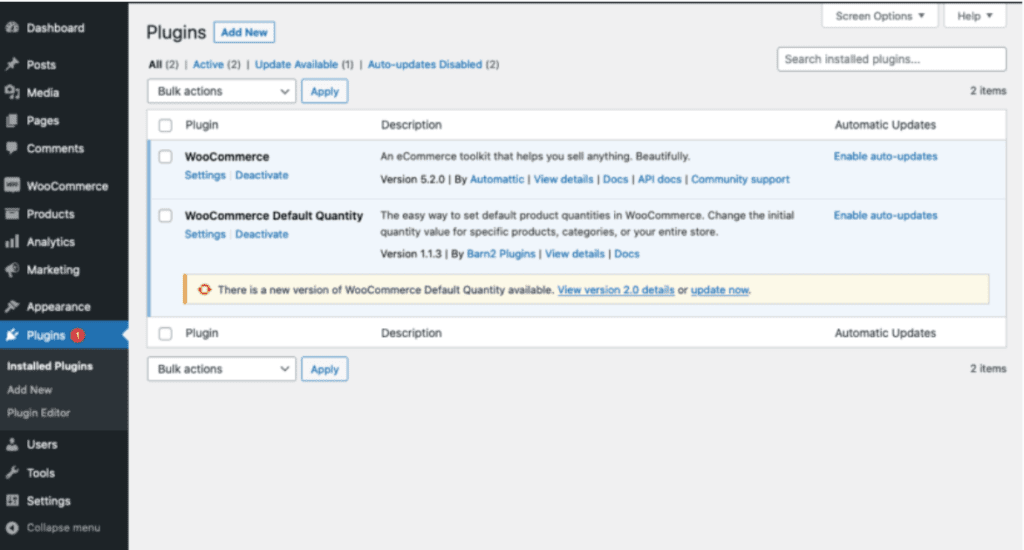
Task: Click the bottom Apply button
Action: pos(325,369)
